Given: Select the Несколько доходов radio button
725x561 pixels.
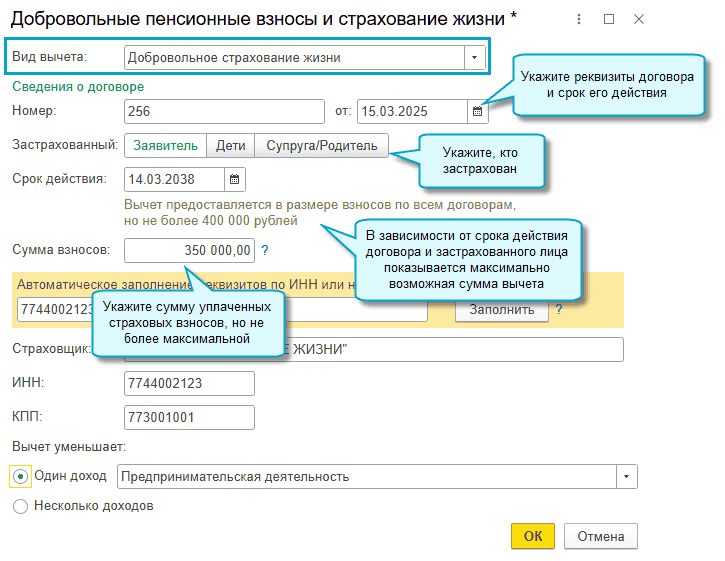Looking at the screenshot, I should pos(20,506).
